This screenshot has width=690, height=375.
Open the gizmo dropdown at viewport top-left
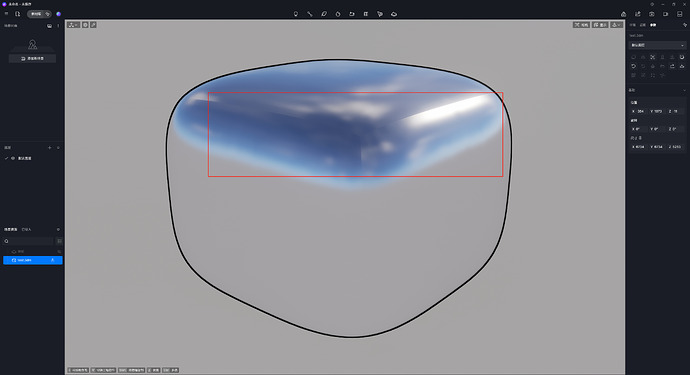pos(73,25)
